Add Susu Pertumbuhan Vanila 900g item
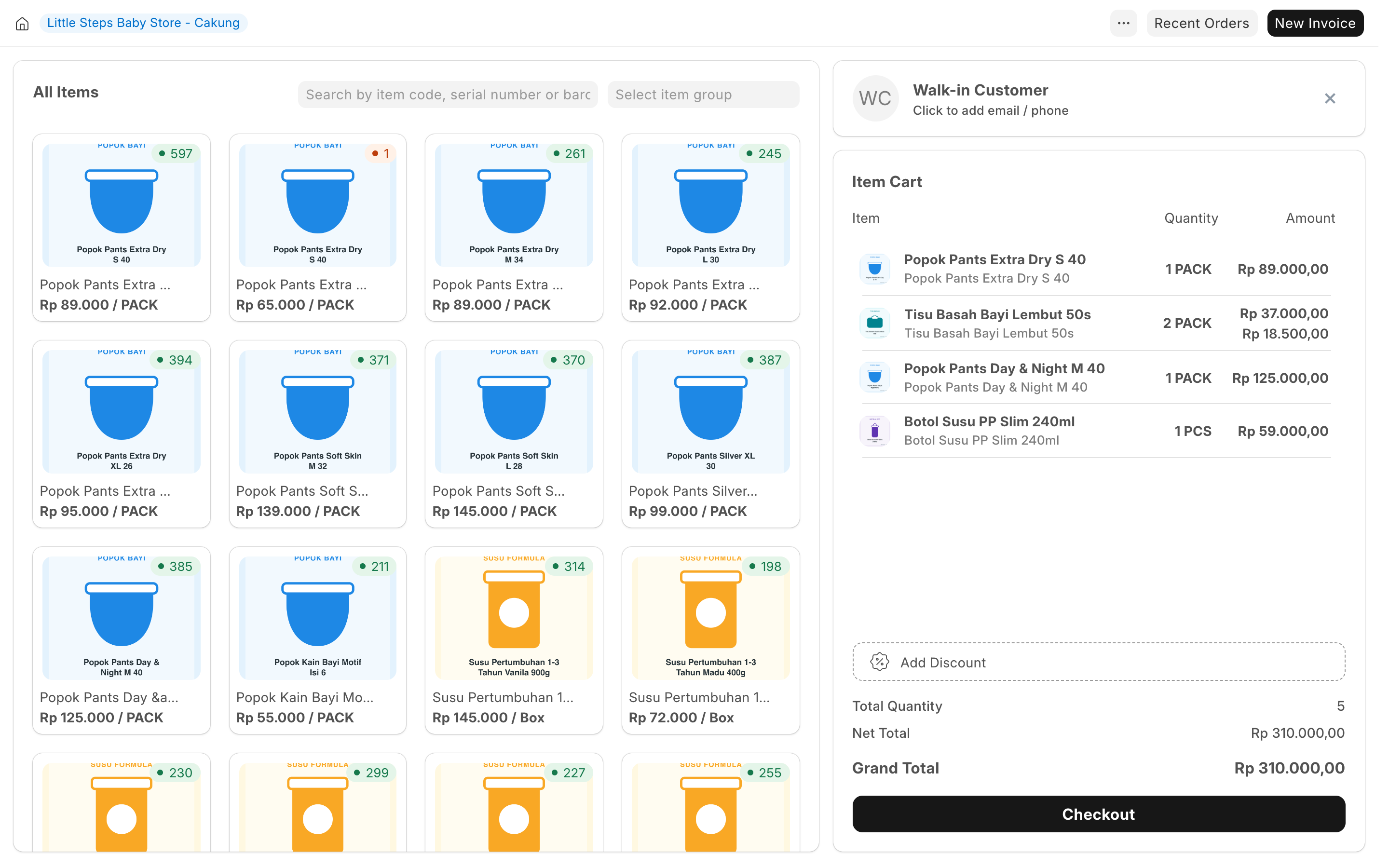The width and height of the screenshot is (1389, 868). [514, 640]
